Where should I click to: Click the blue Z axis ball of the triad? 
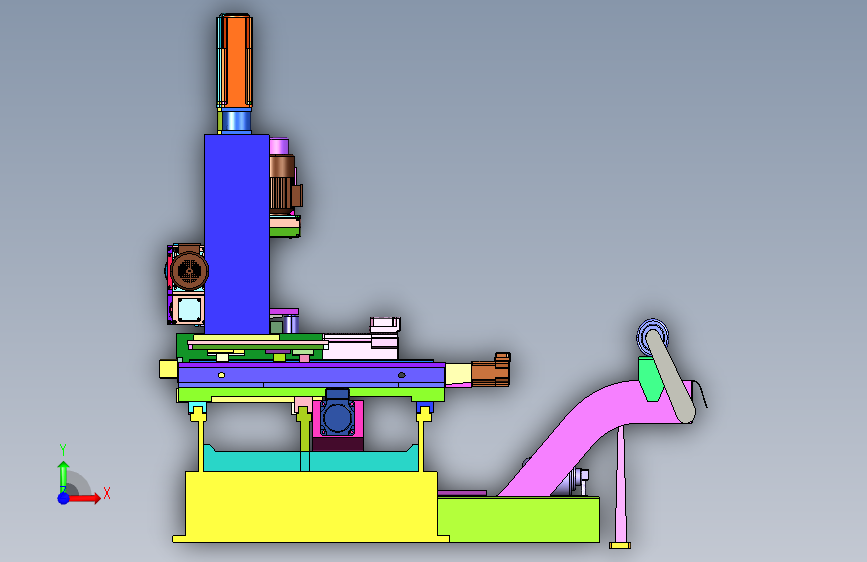pyautogui.click(x=63, y=498)
